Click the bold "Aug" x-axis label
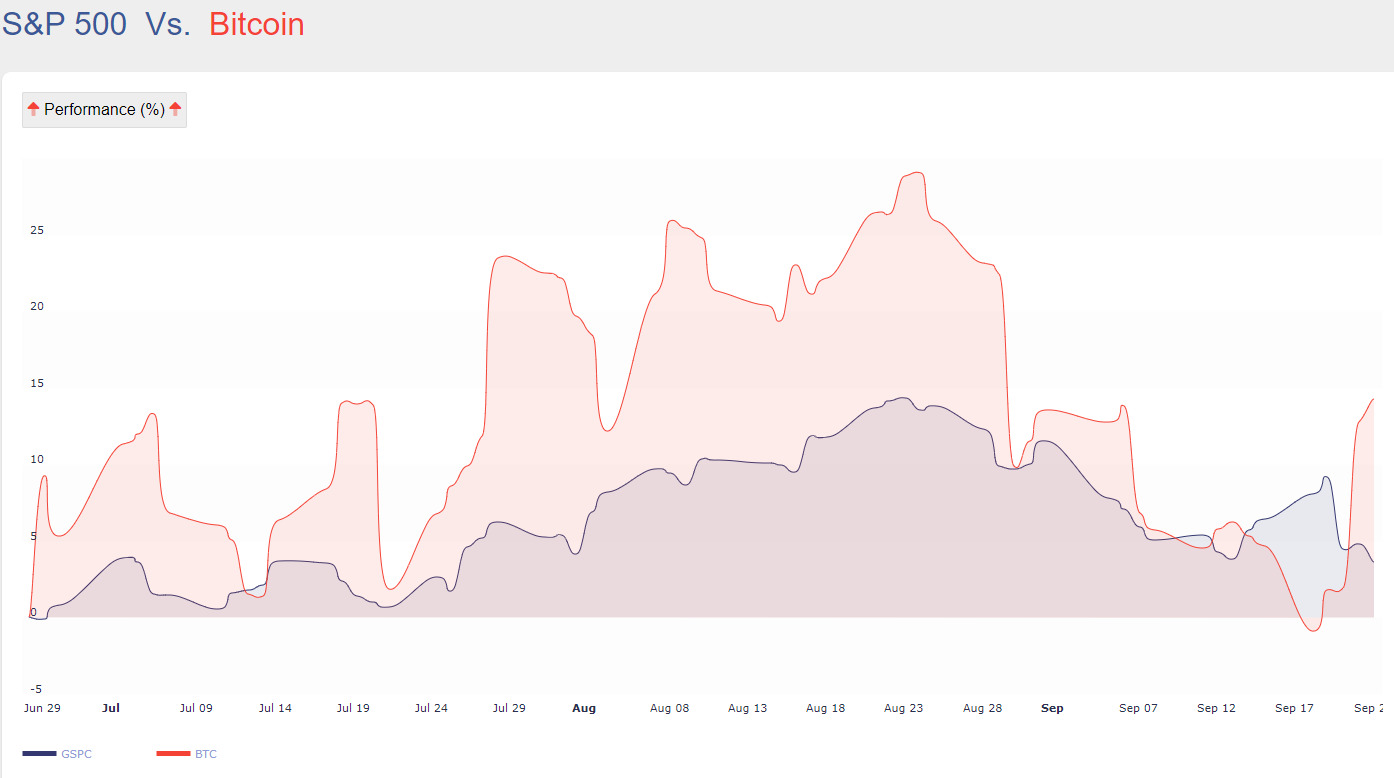The height and width of the screenshot is (778, 1394). [x=584, y=708]
